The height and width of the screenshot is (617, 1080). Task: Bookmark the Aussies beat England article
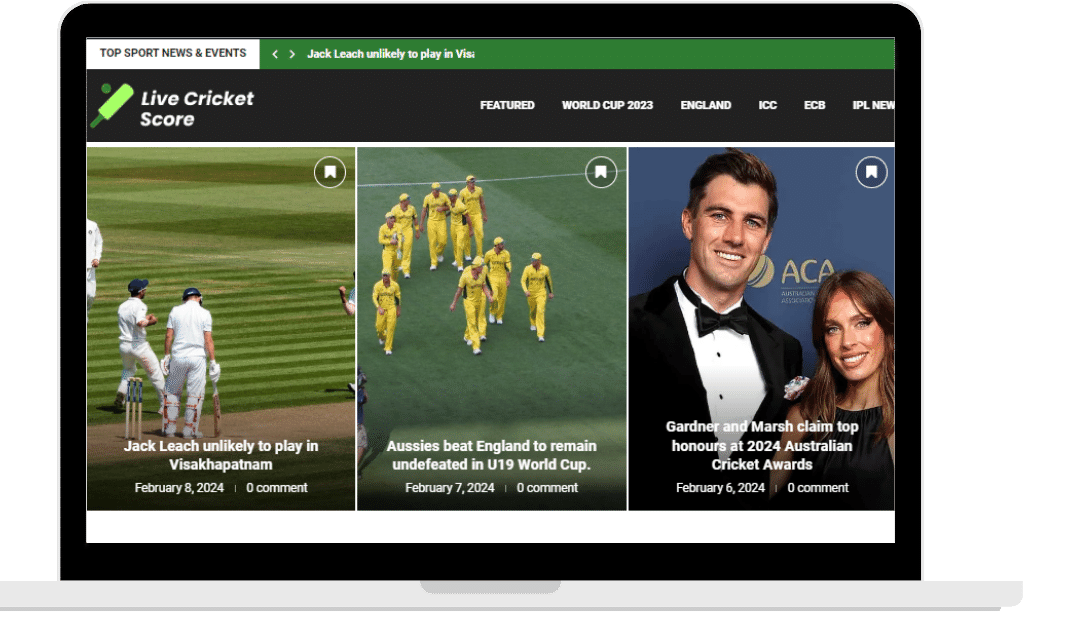point(601,172)
